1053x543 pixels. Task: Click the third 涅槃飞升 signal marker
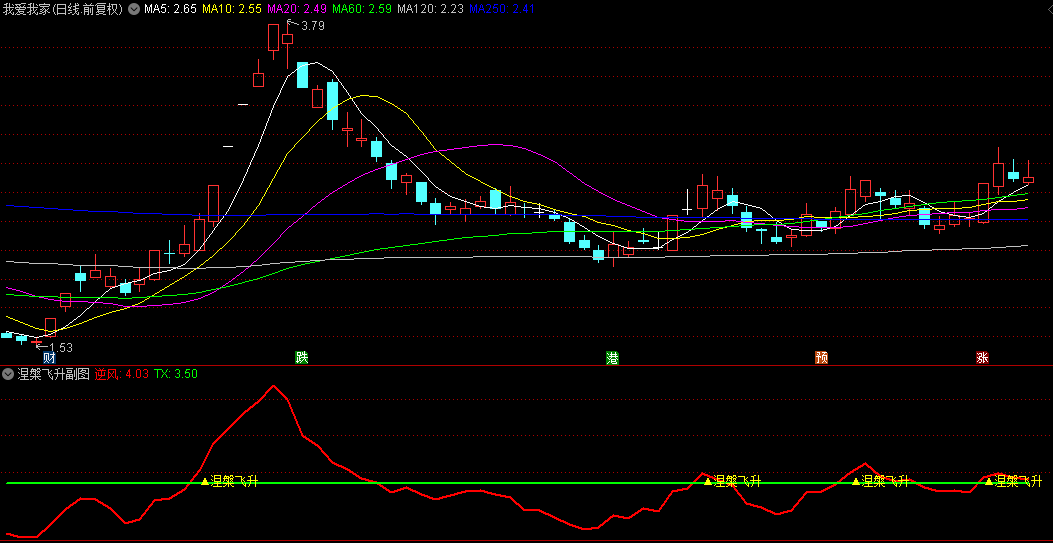click(856, 481)
